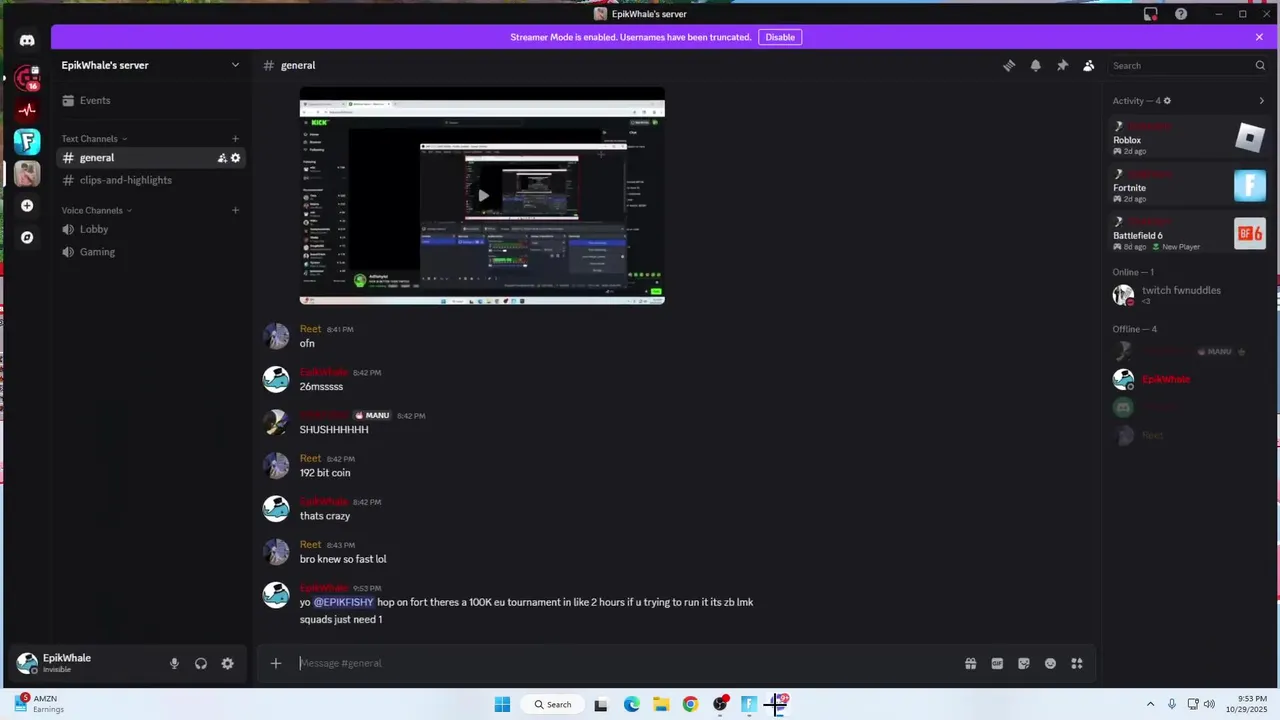
Task: Create a channel in Voice Channels
Action: click(235, 210)
